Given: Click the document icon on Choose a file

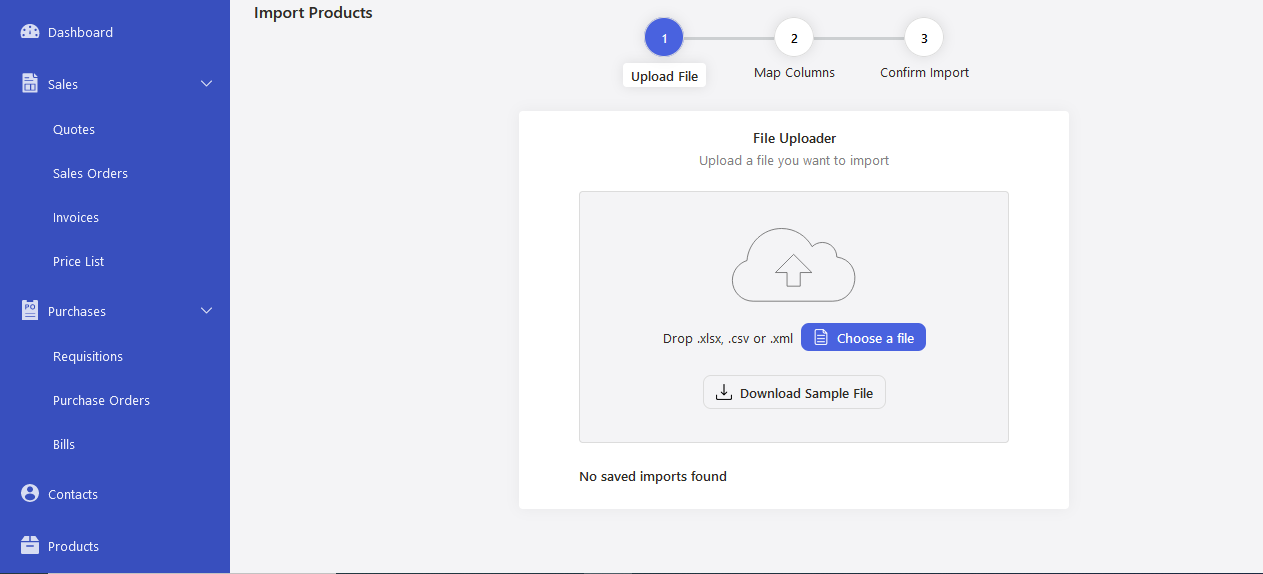Looking at the screenshot, I should click(821, 338).
